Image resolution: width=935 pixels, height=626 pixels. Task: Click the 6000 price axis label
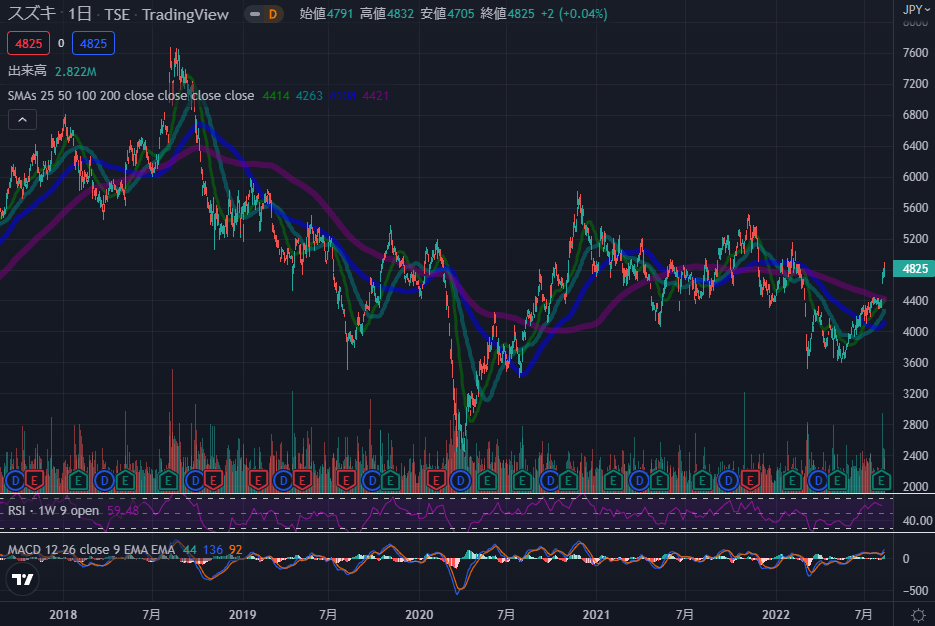click(x=915, y=176)
